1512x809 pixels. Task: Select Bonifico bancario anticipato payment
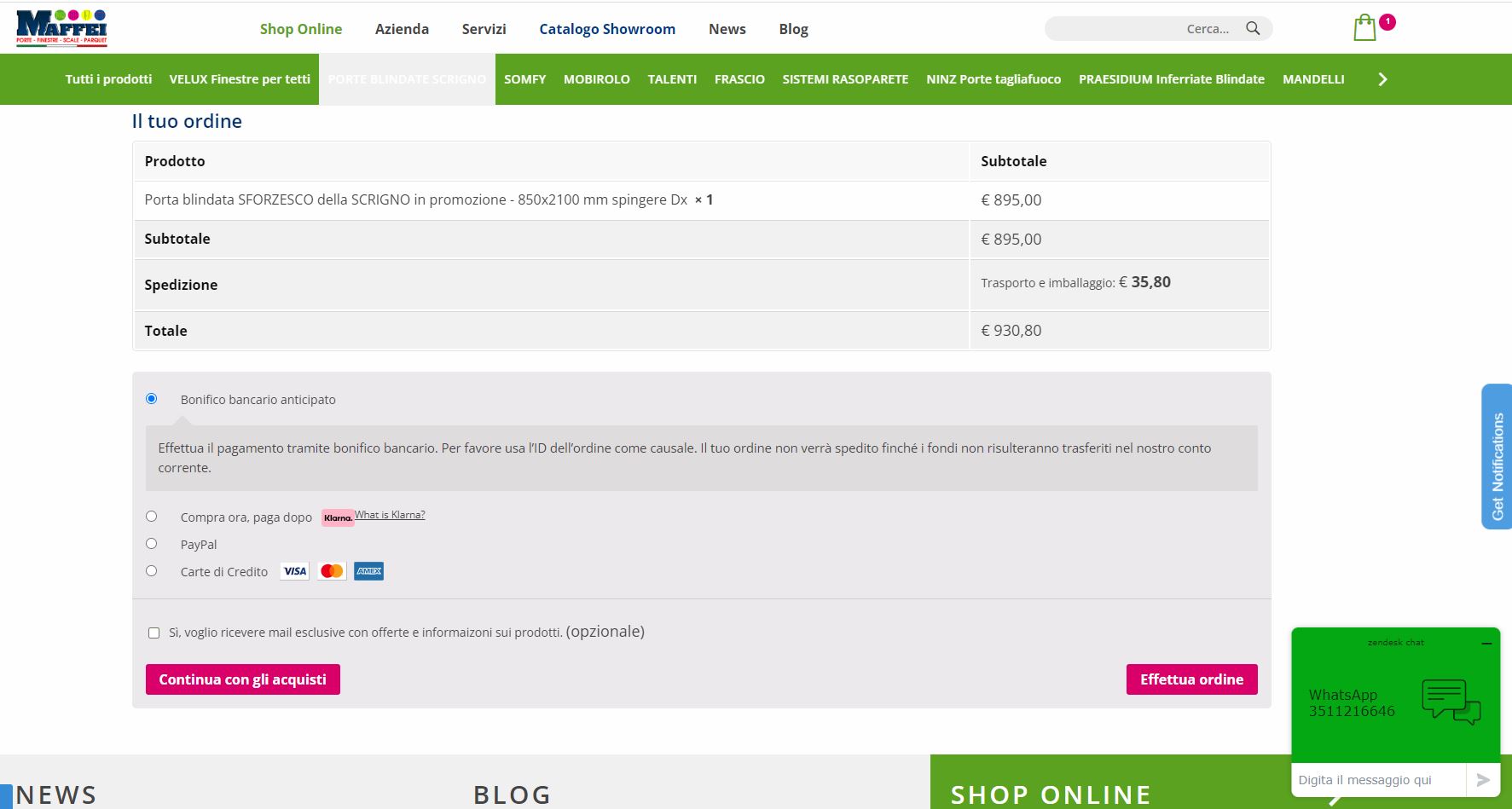[152, 398]
